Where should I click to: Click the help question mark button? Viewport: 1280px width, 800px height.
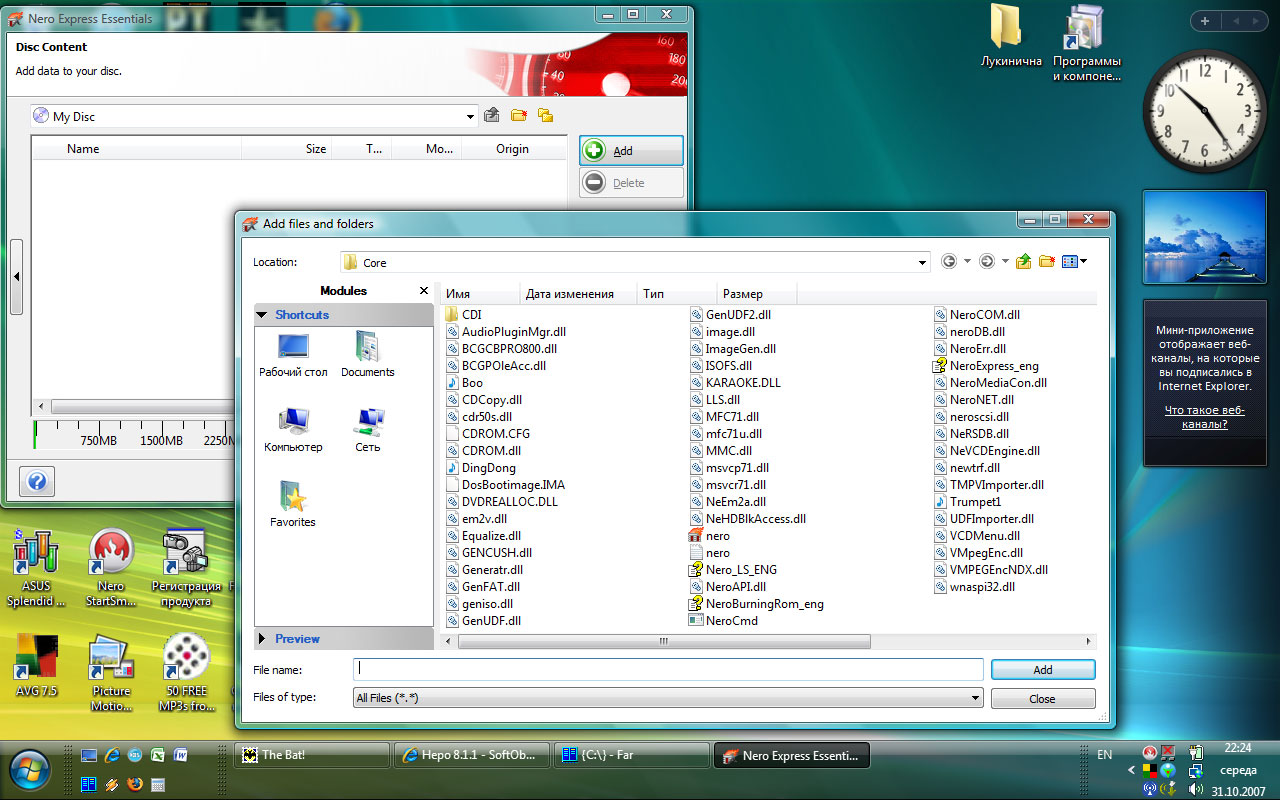[37, 481]
